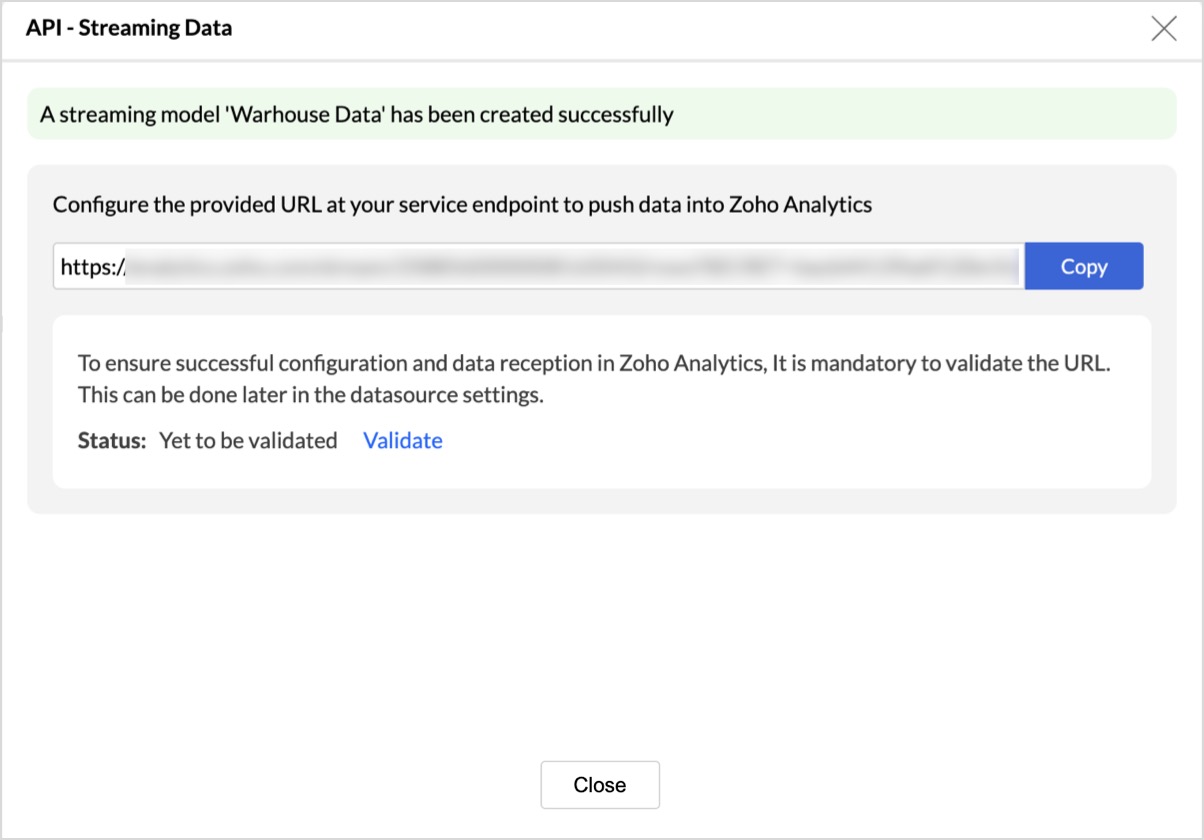Click the blurred portion of the URL
Image resolution: width=1204 pixels, height=840 pixels.
click(x=572, y=267)
